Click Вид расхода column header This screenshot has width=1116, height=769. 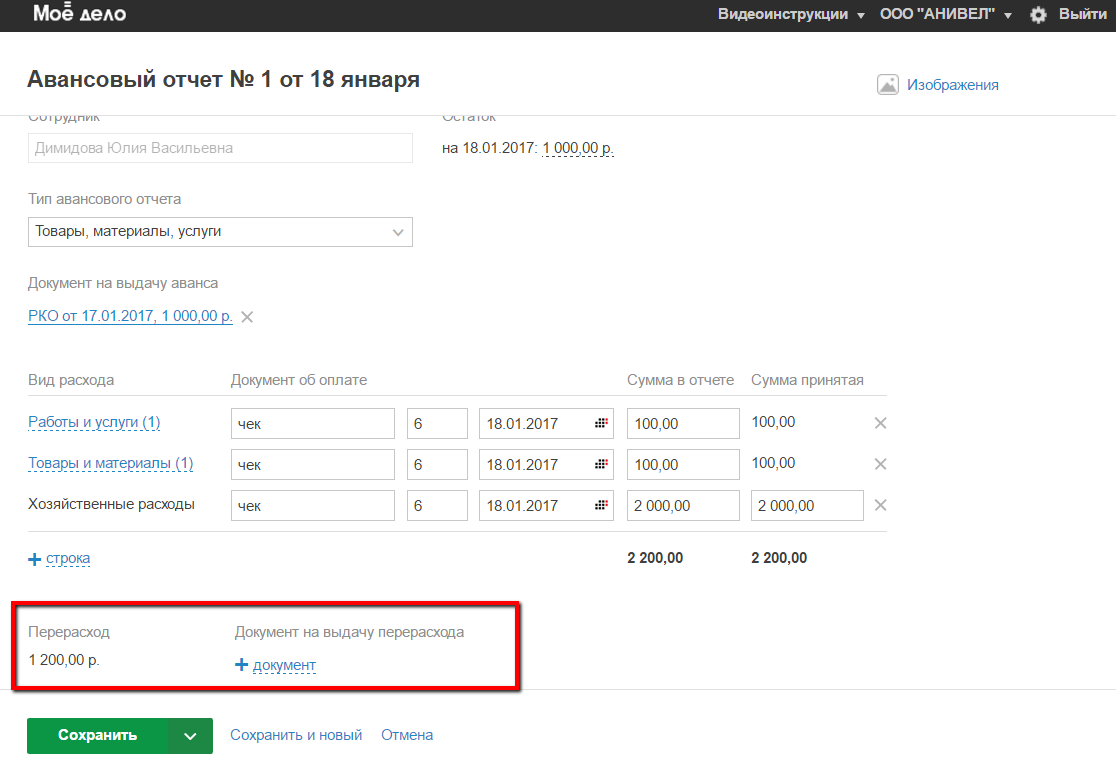click(x=71, y=380)
